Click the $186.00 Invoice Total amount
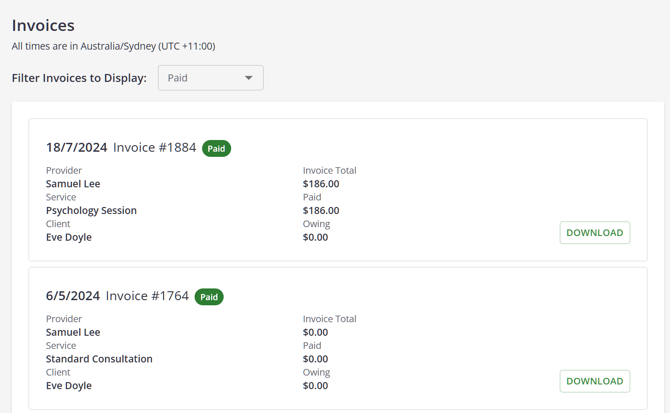This screenshot has width=670, height=413. click(321, 184)
